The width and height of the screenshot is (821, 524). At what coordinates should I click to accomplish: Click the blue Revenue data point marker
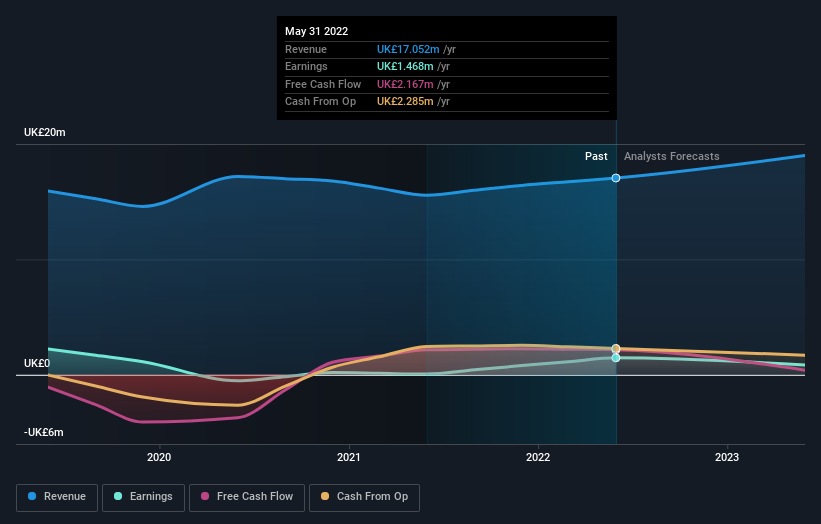pyautogui.click(x=616, y=178)
